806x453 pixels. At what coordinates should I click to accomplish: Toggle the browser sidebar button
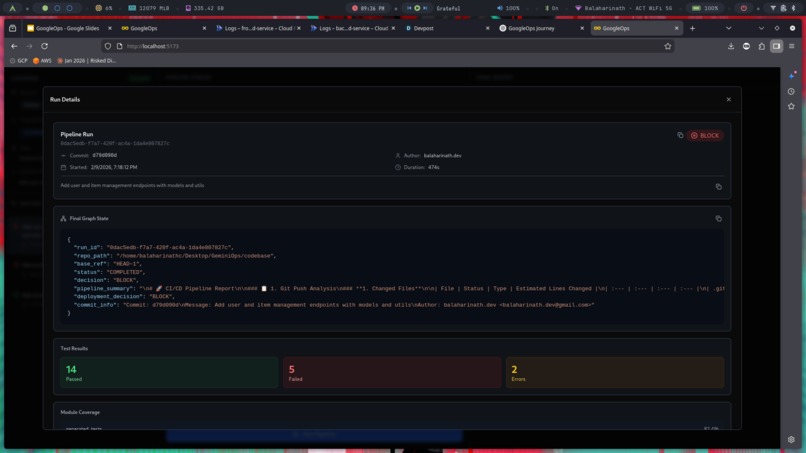tap(776, 46)
